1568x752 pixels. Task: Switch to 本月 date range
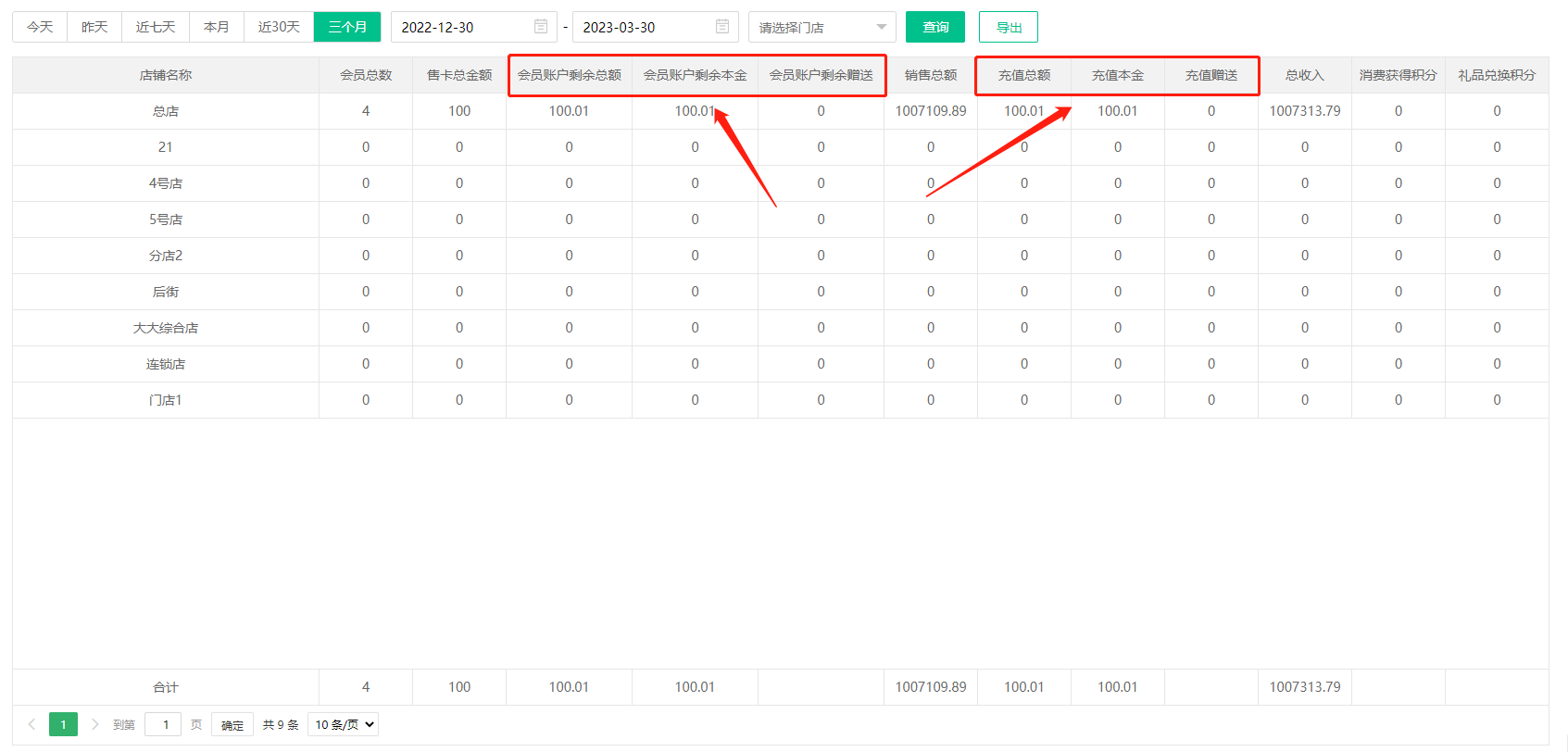coord(217,27)
